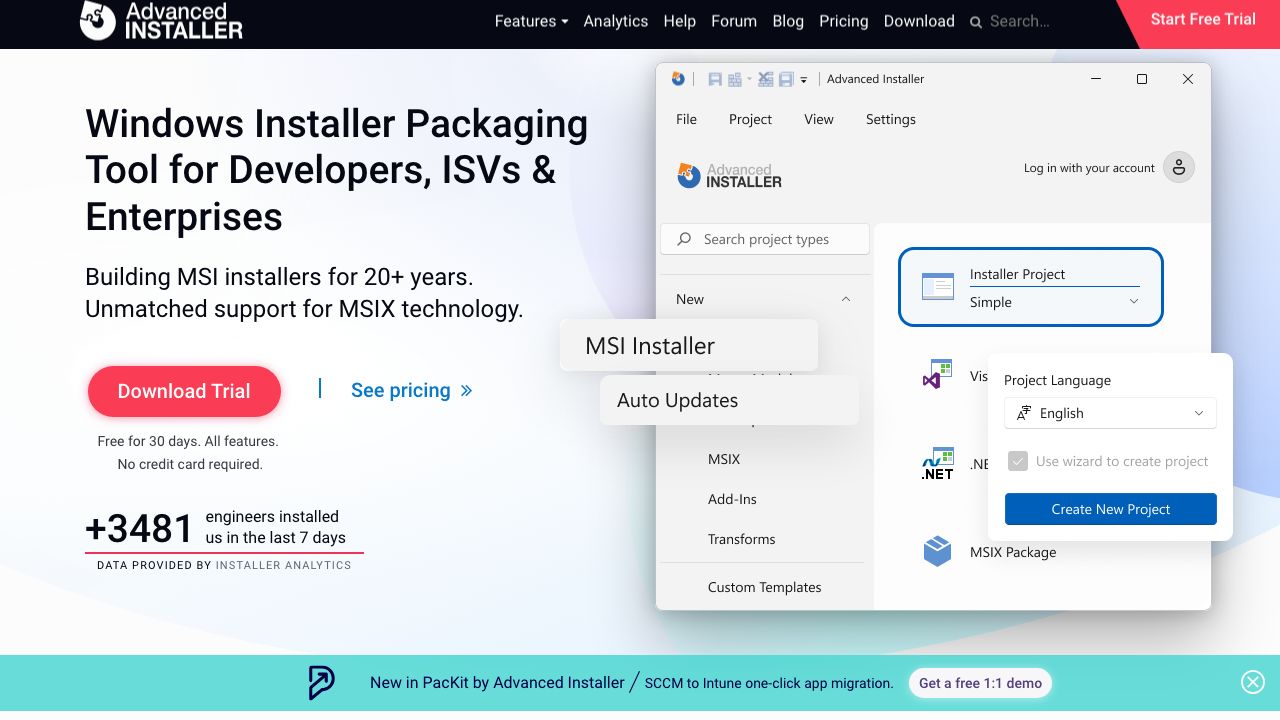Open the Installer Analytics link

283,565
